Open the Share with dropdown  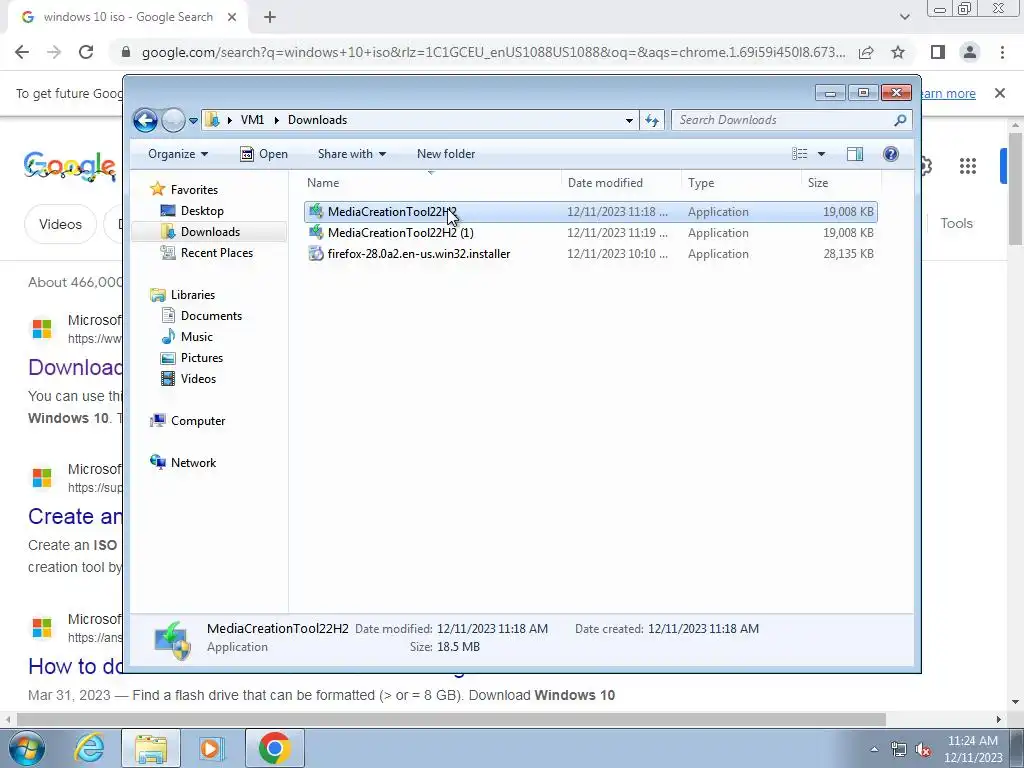click(x=351, y=154)
